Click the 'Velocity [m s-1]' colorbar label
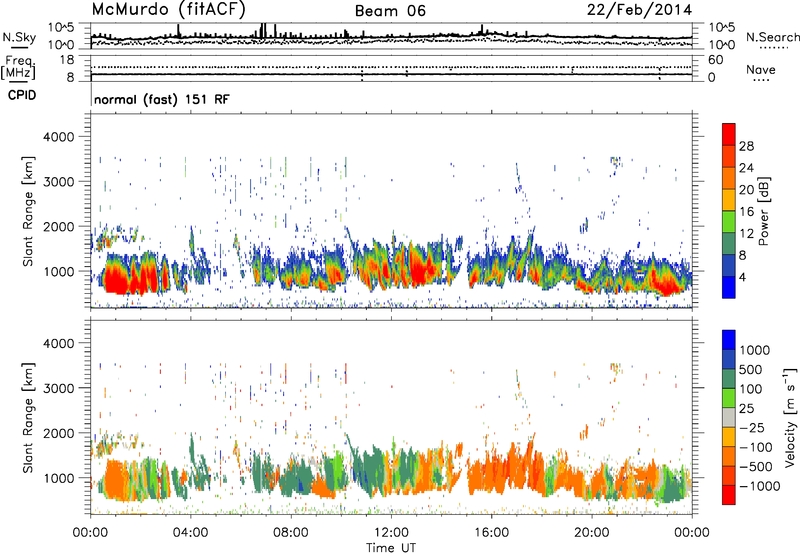Screen dimensions: 800x554 point(790,417)
